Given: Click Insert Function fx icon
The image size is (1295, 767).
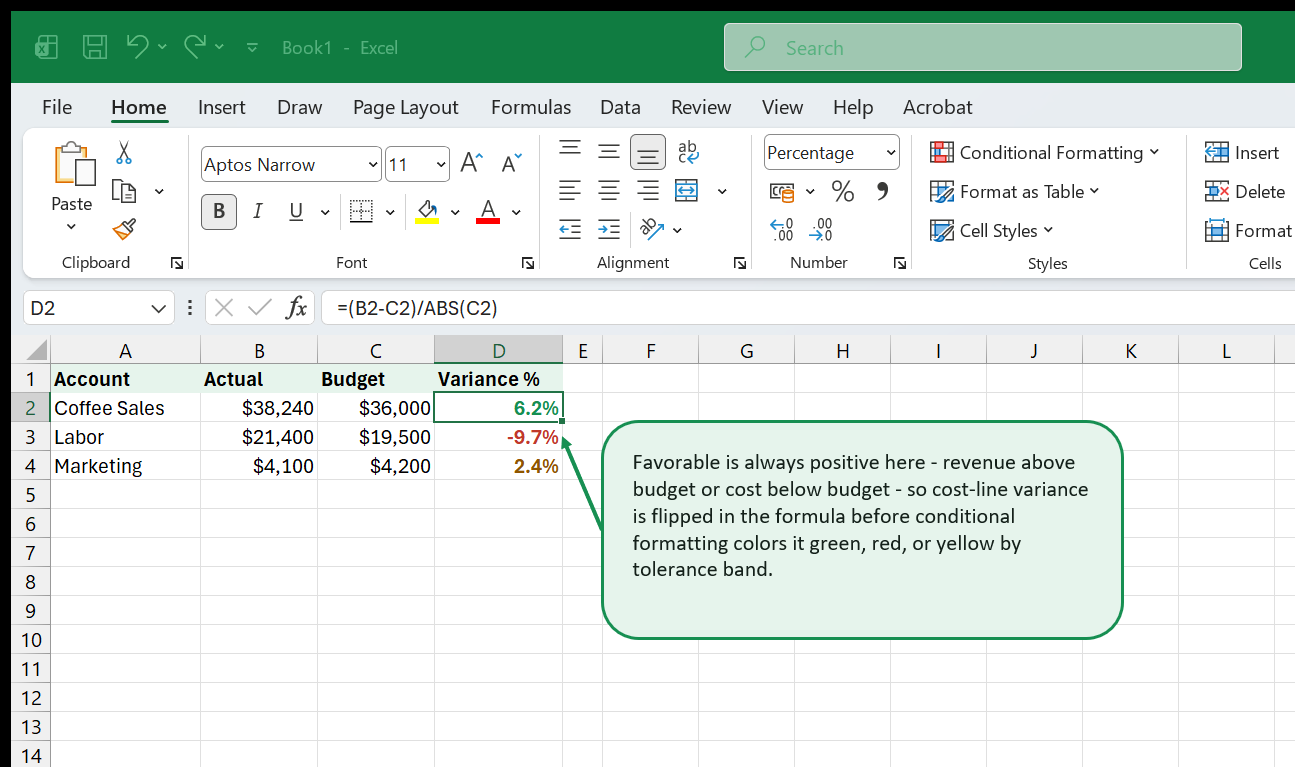Looking at the screenshot, I should click(296, 308).
